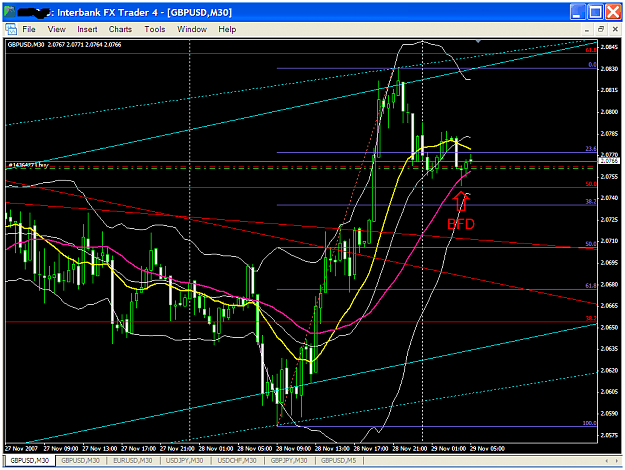Restore down the chart child window
This screenshot has height=470, width=625.
tap(601, 29)
